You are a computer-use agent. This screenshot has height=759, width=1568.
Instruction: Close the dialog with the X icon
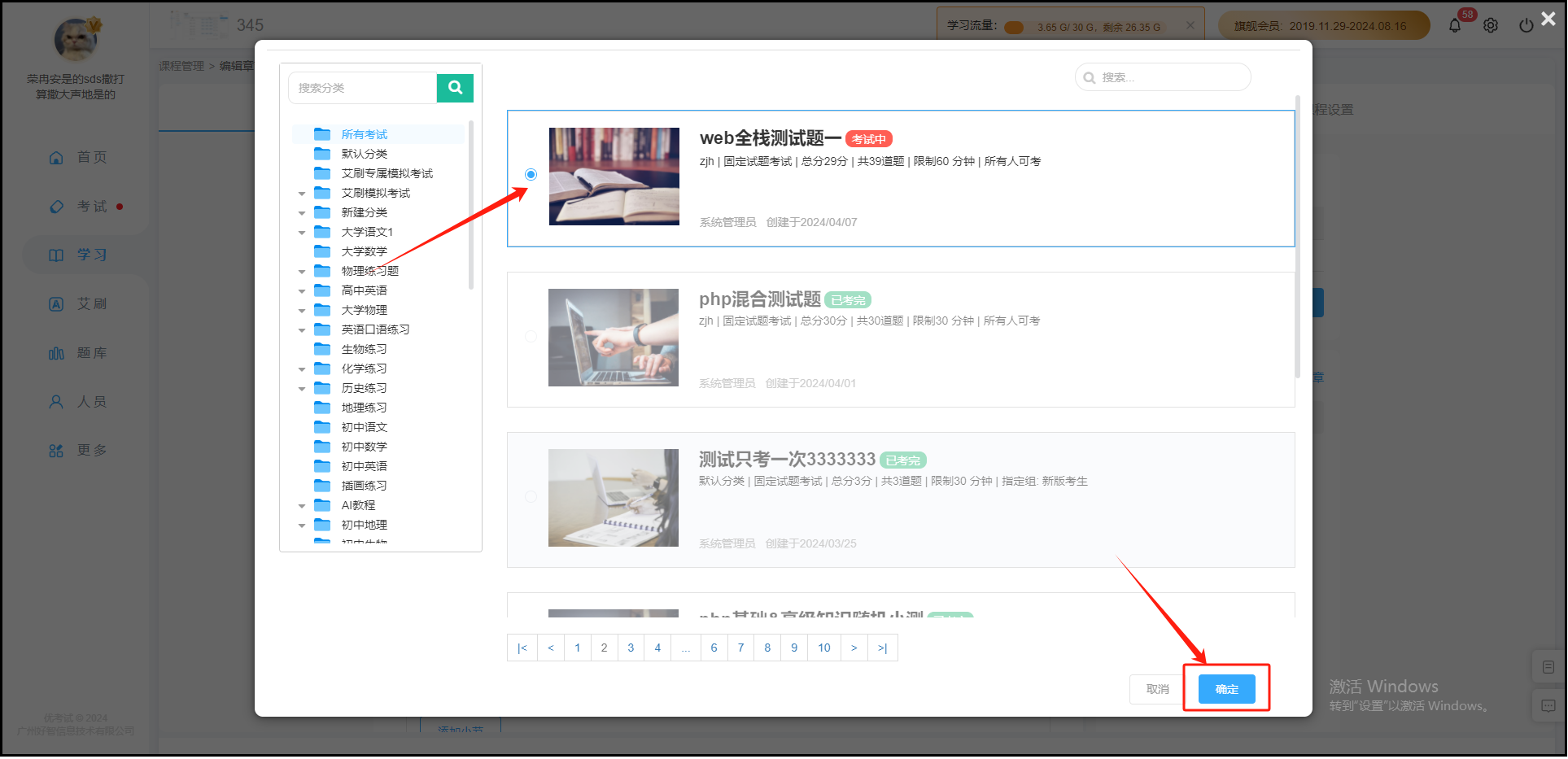pyautogui.click(x=1548, y=18)
